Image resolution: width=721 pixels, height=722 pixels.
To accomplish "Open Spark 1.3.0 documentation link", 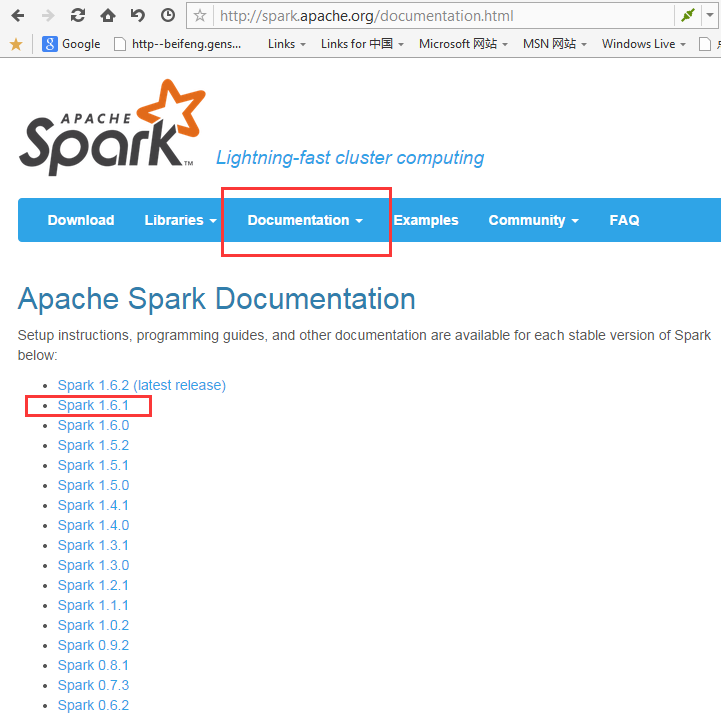I will tap(93, 565).
